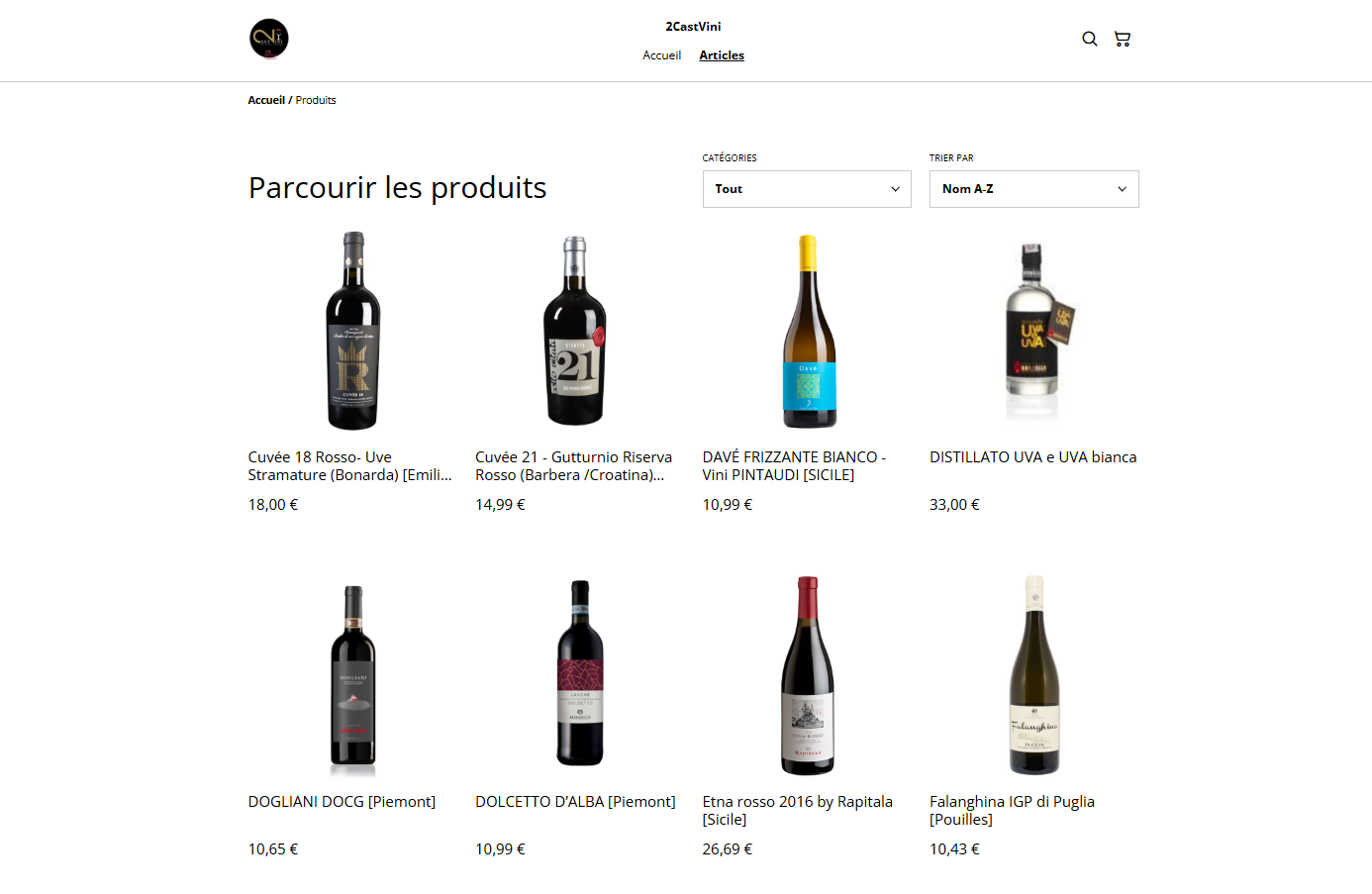Click the Accueil breadcrumb link

tap(266, 100)
